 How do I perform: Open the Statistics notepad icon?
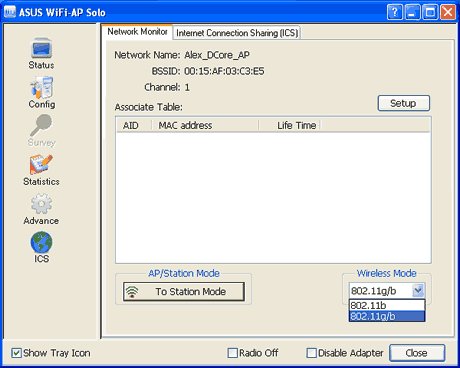click(x=41, y=164)
